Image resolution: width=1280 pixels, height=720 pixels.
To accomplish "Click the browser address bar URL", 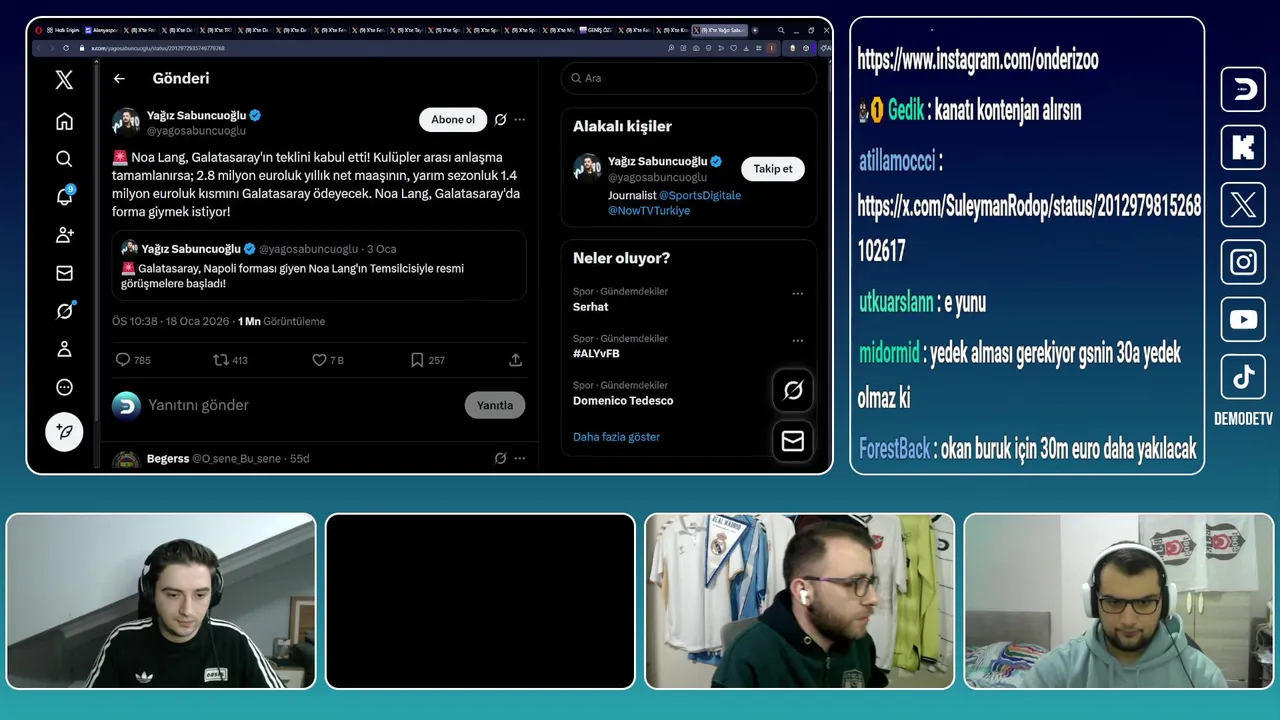I will pyautogui.click(x=158, y=47).
